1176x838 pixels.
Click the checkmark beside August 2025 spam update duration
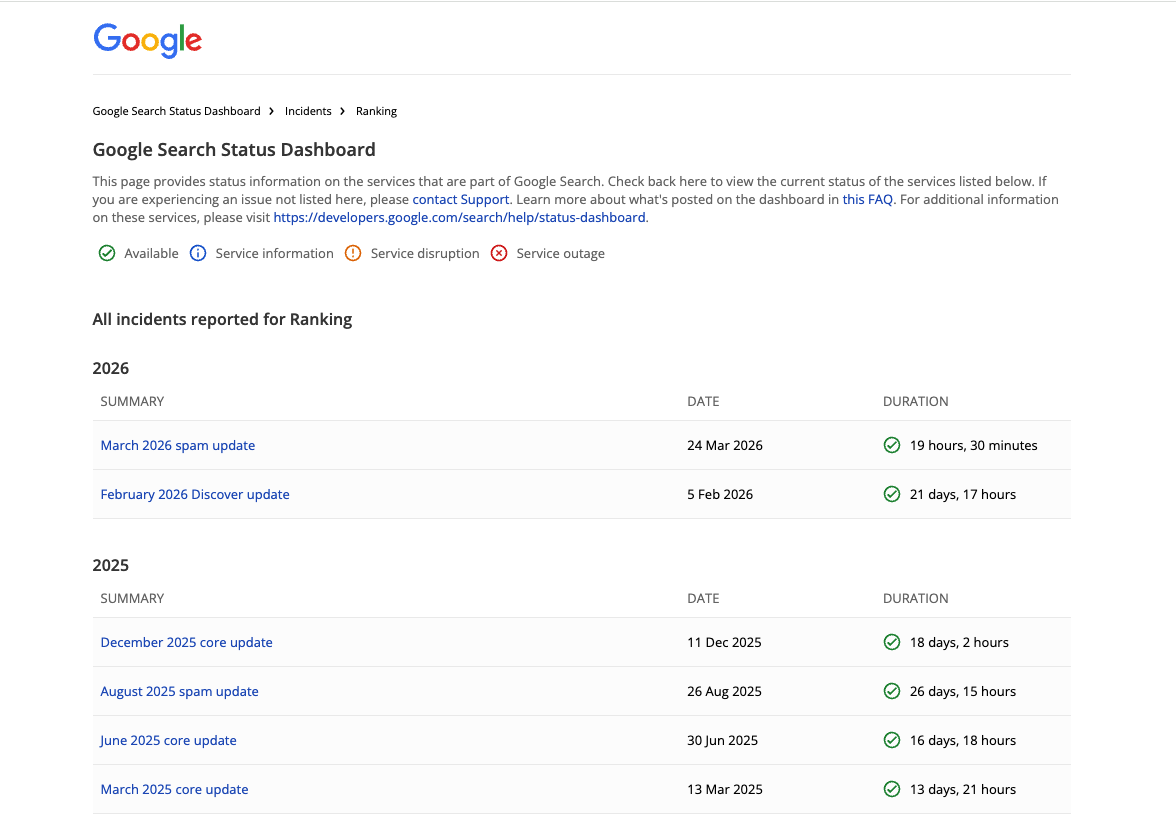tap(892, 691)
